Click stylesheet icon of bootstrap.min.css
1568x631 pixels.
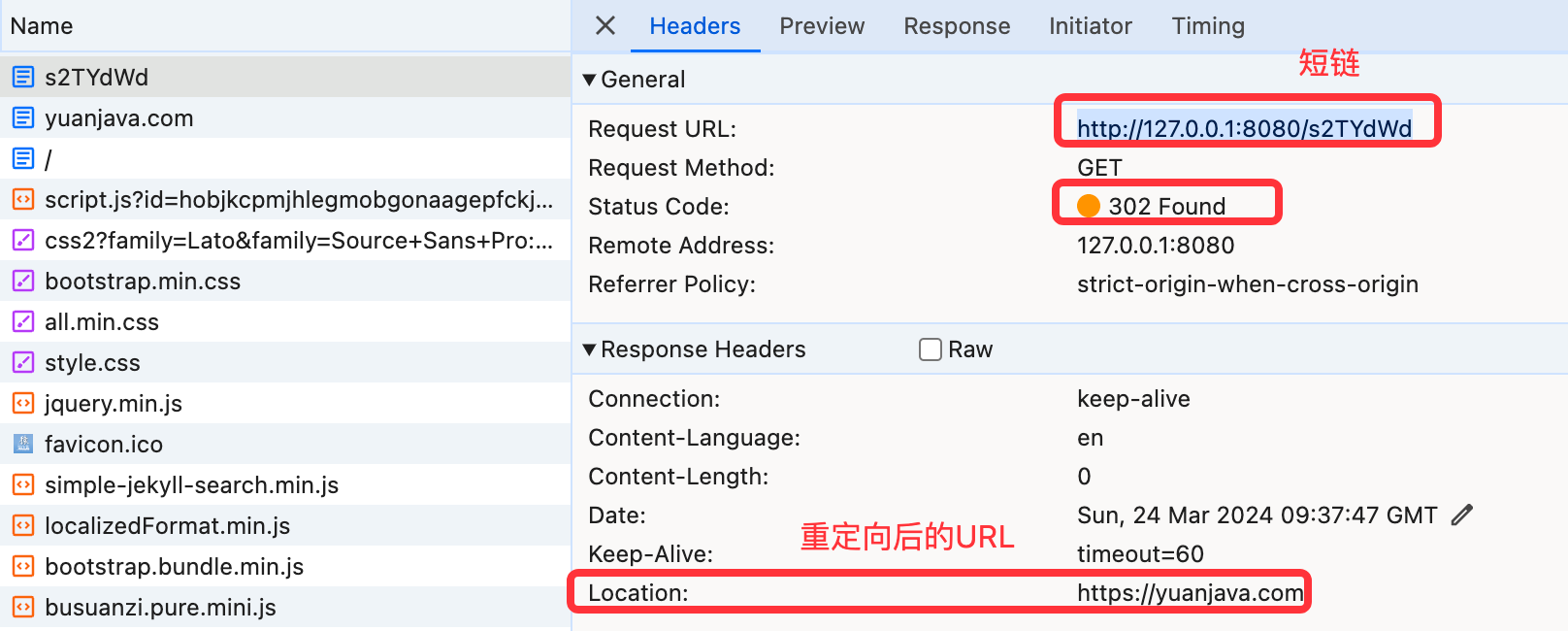[x=23, y=281]
